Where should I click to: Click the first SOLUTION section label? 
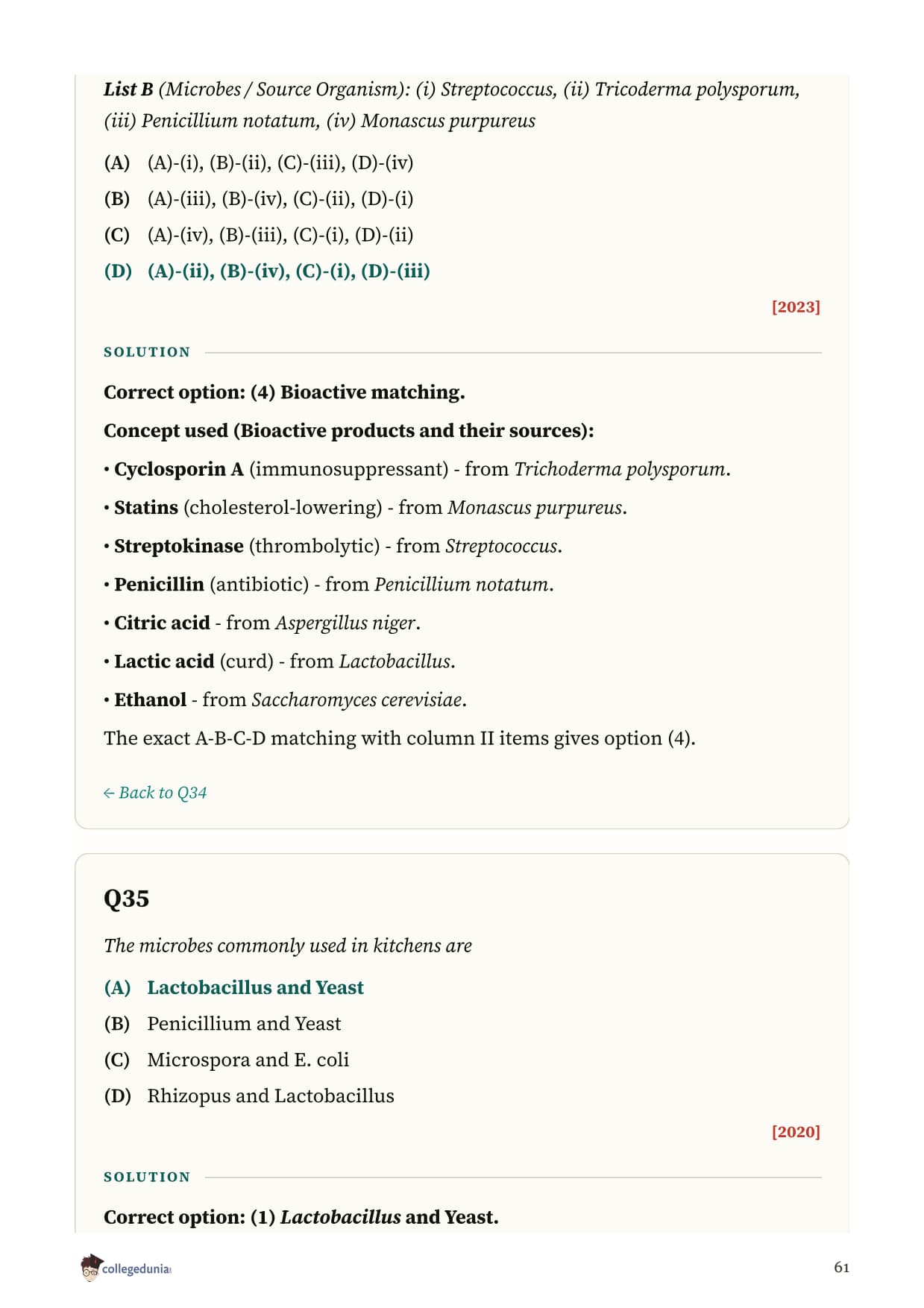(147, 352)
